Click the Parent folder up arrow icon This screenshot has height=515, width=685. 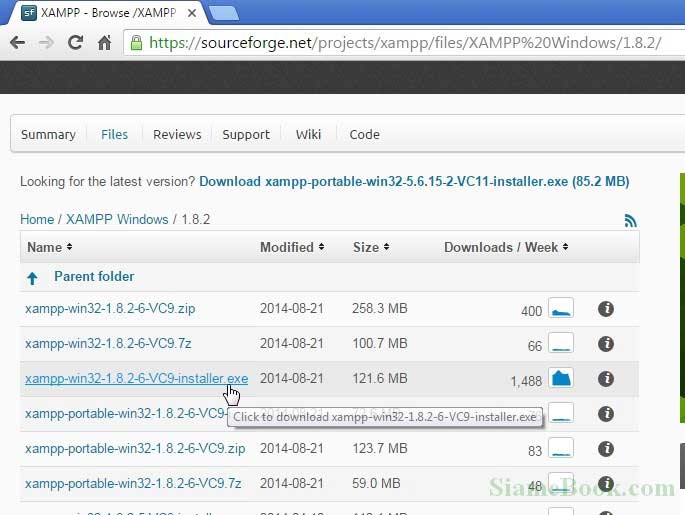tap(32, 278)
